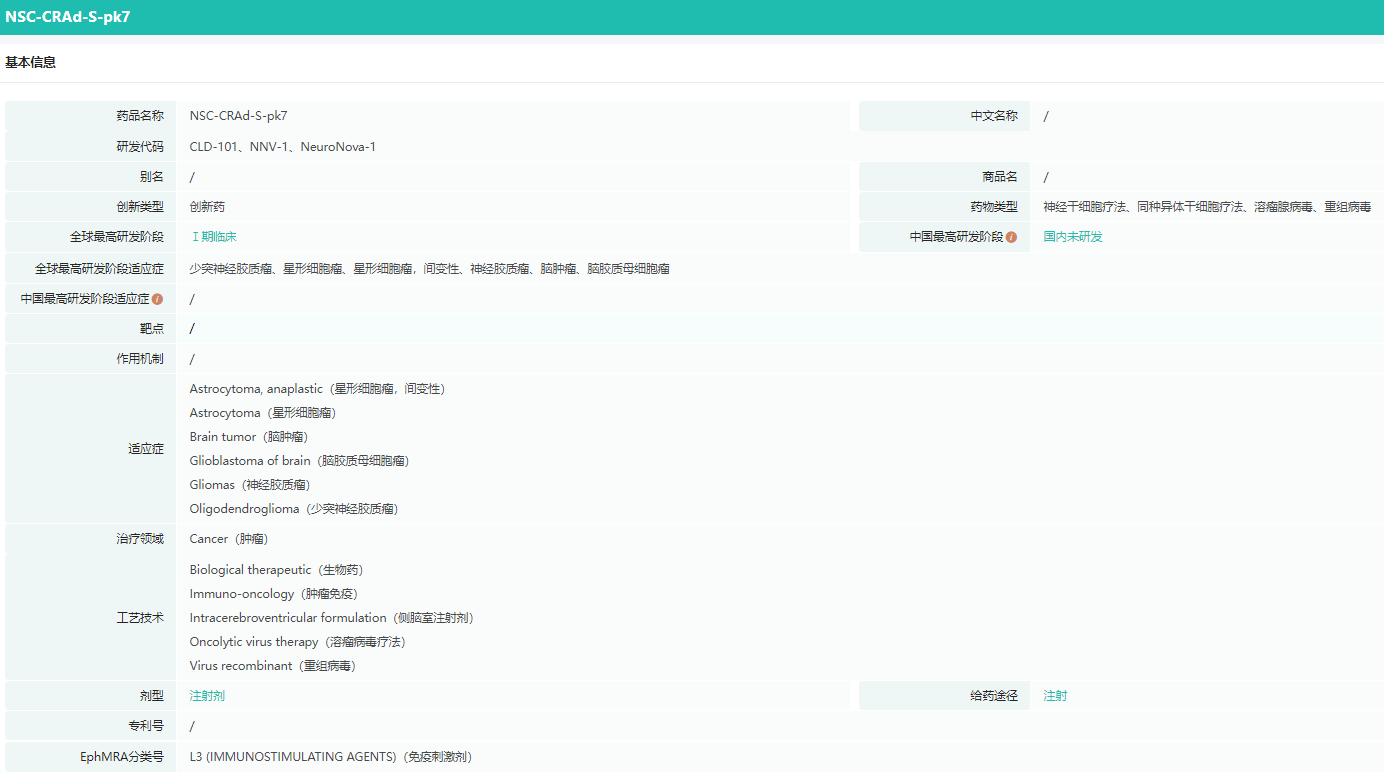Select the 基本信息 section heading

pos(31,62)
